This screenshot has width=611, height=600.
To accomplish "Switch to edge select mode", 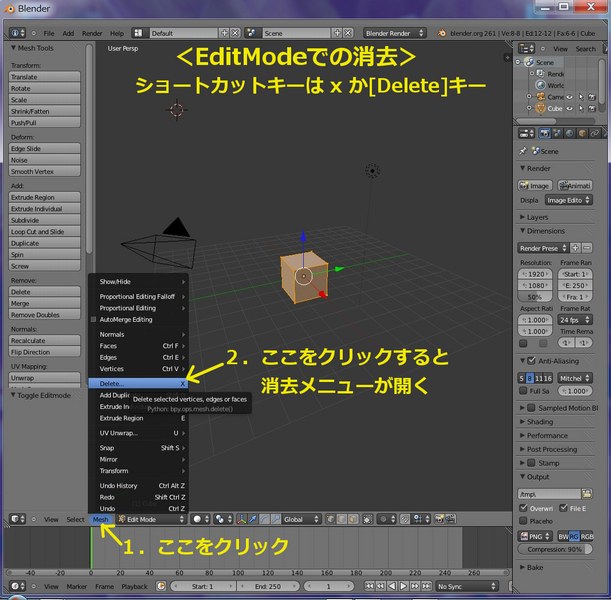I will (x=342, y=519).
